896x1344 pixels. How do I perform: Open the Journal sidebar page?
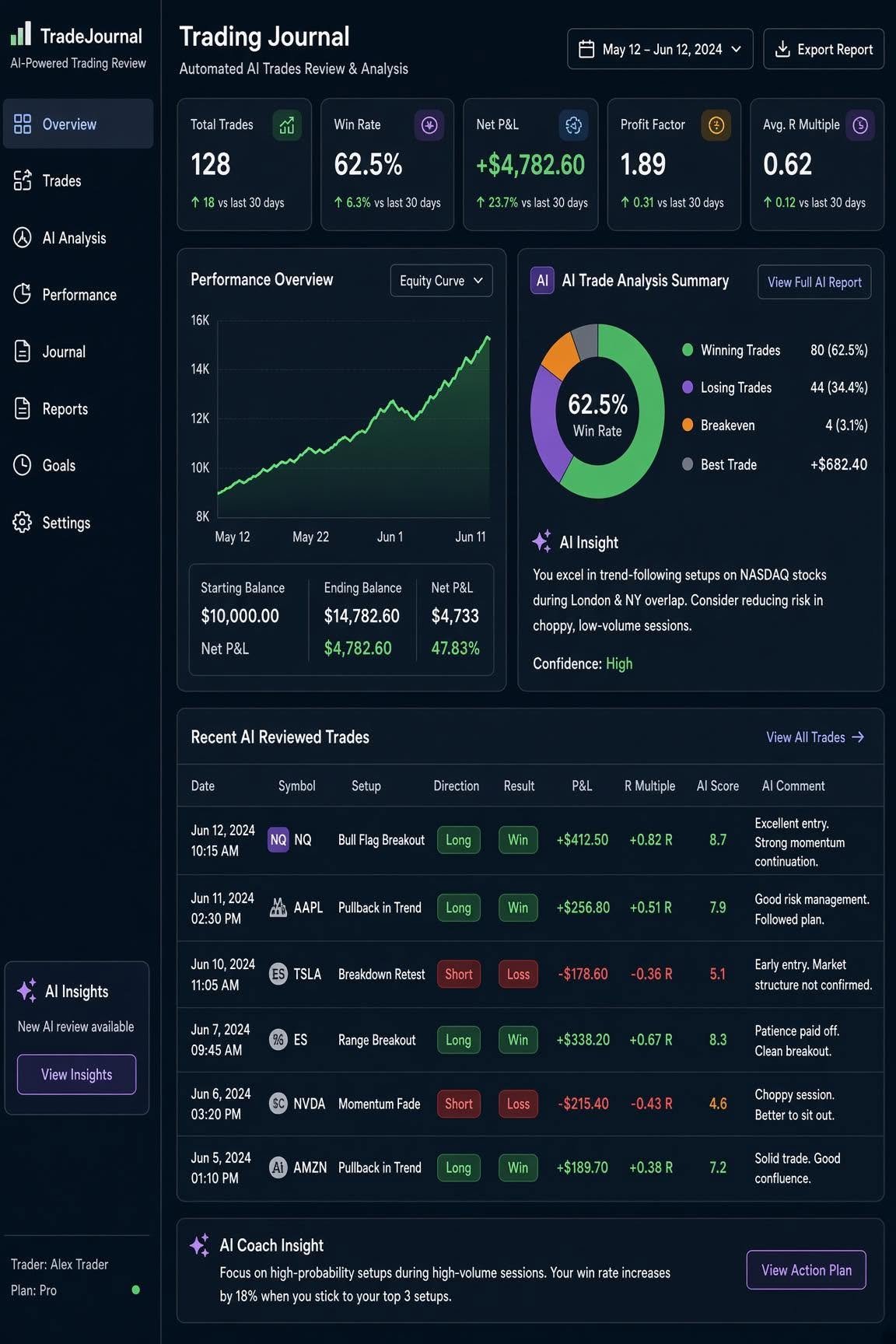[x=78, y=352]
